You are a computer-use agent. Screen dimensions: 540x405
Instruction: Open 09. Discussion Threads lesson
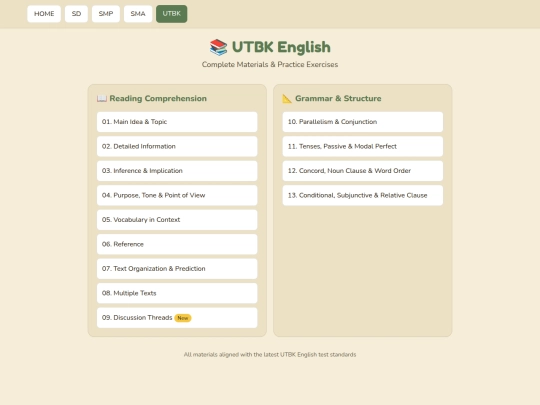(x=177, y=318)
